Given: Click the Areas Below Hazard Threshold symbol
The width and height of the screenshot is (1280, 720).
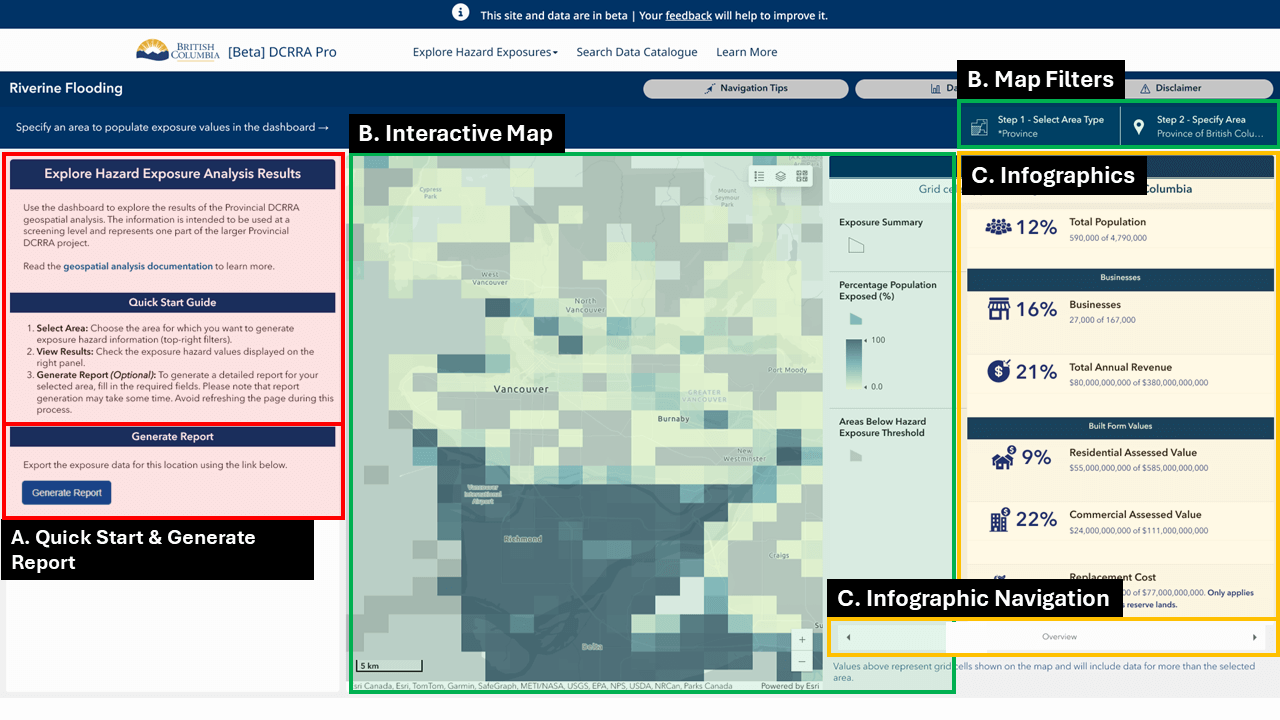Looking at the screenshot, I should click(855, 455).
